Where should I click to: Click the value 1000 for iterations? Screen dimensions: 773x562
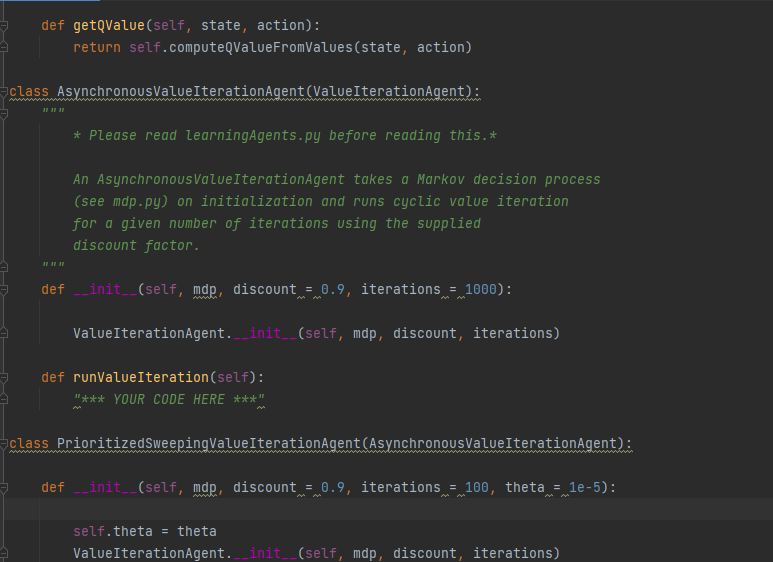click(481, 289)
